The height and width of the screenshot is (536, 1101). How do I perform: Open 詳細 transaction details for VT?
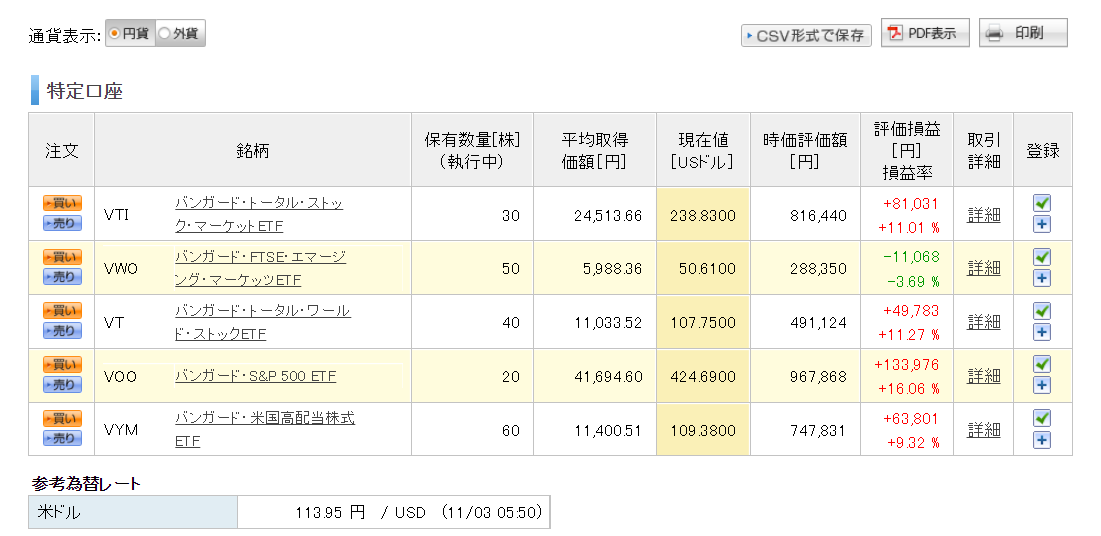coord(983,322)
